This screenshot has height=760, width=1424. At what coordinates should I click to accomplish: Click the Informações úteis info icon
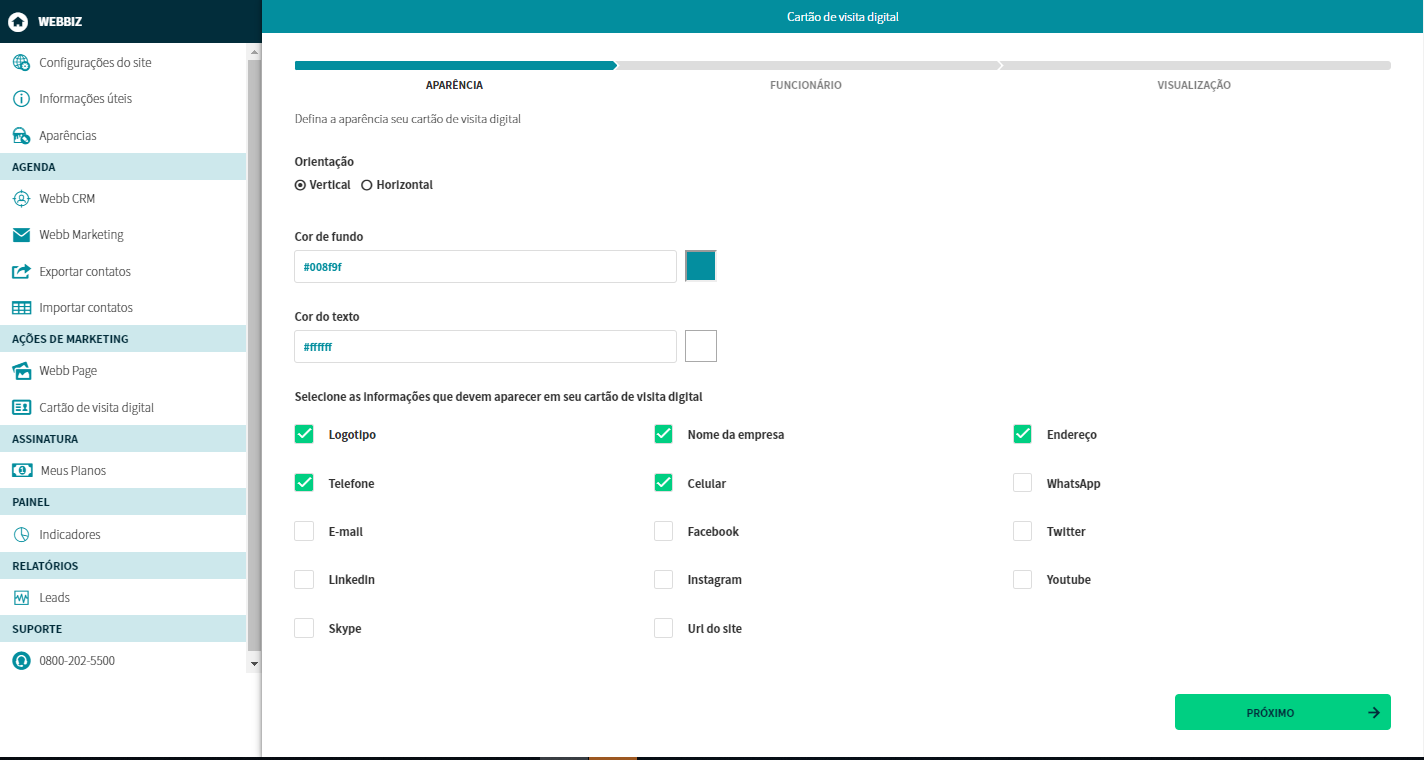point(21,99)
